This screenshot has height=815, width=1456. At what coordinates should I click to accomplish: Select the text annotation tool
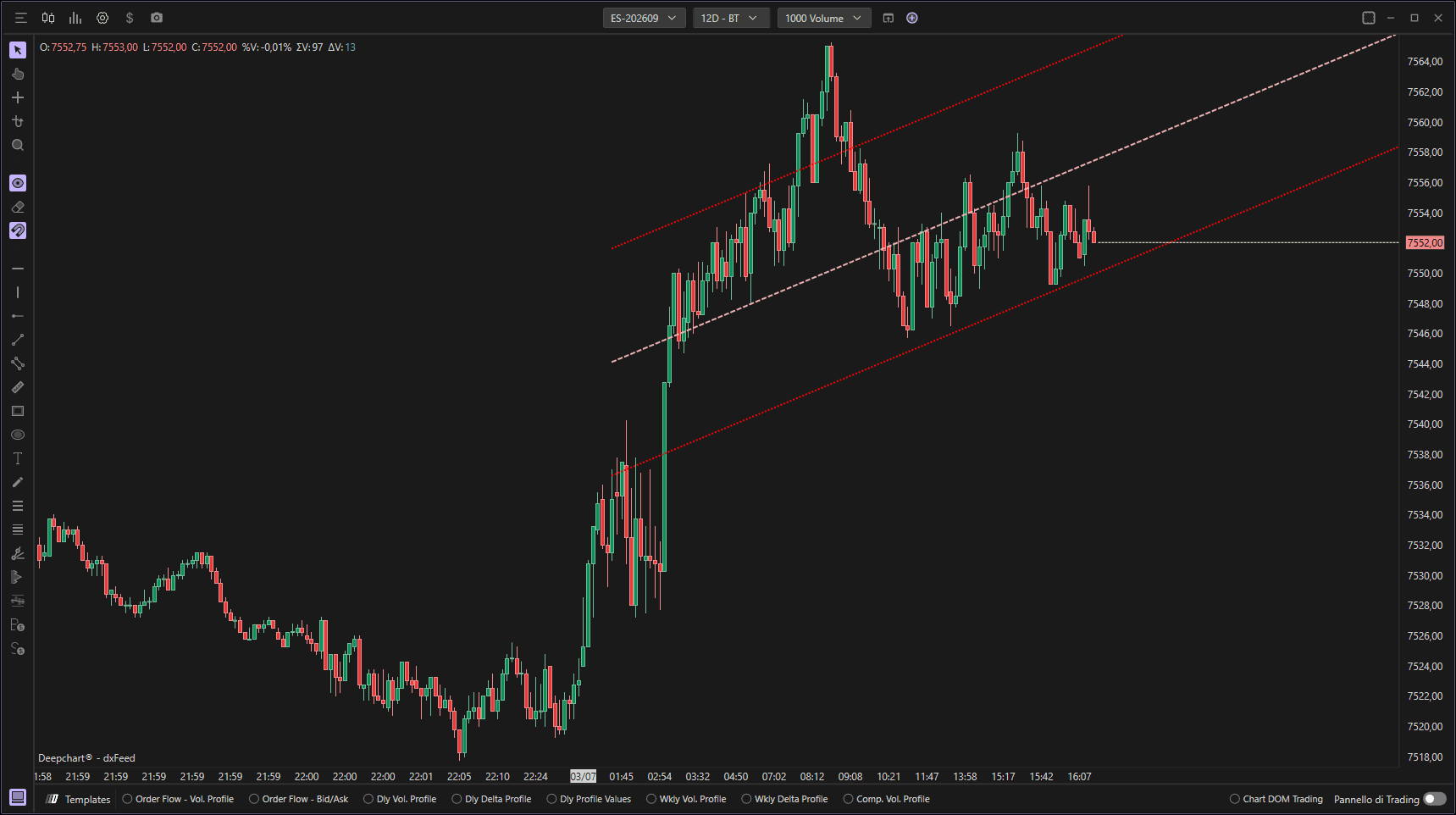click(x=18, y=458)
